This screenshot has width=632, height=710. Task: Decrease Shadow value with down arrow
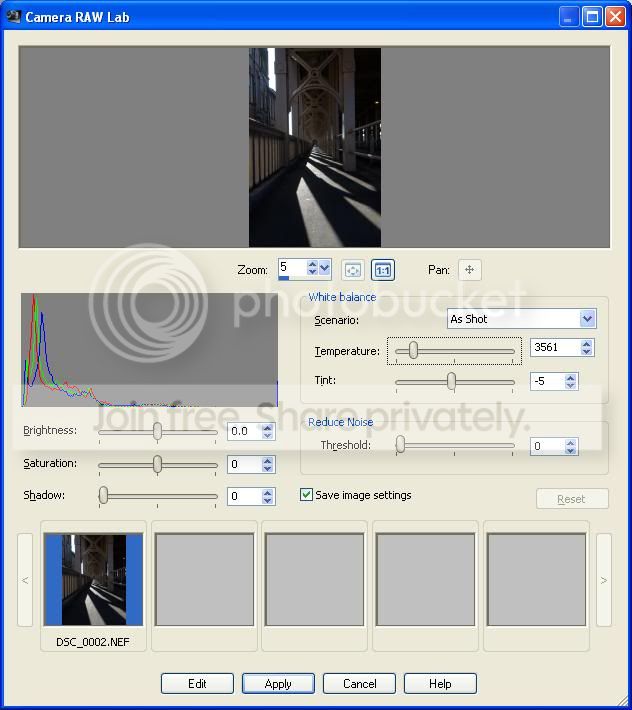[x=268, y=500]
